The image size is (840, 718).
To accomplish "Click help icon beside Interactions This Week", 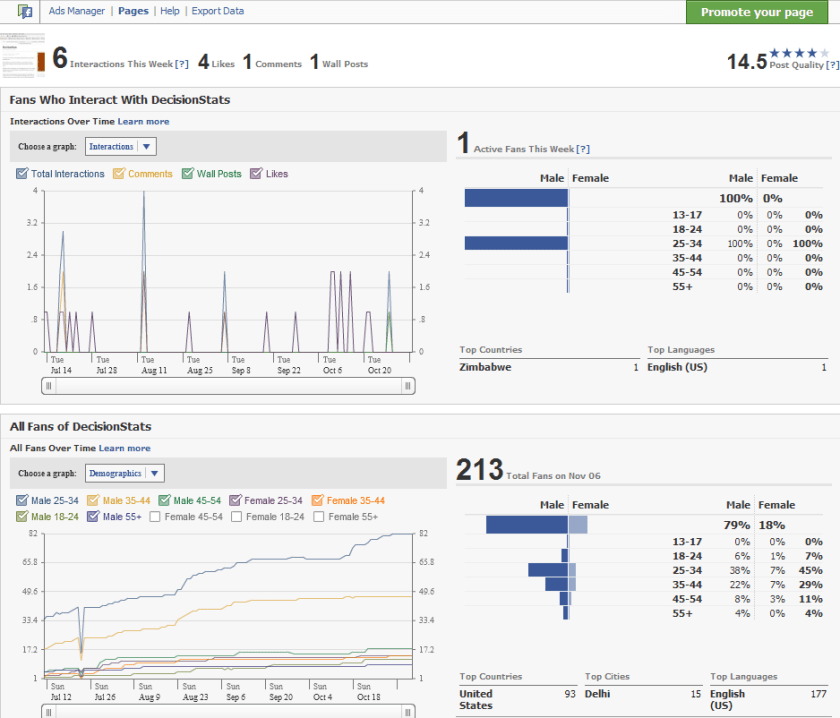I will click(181, 64).
